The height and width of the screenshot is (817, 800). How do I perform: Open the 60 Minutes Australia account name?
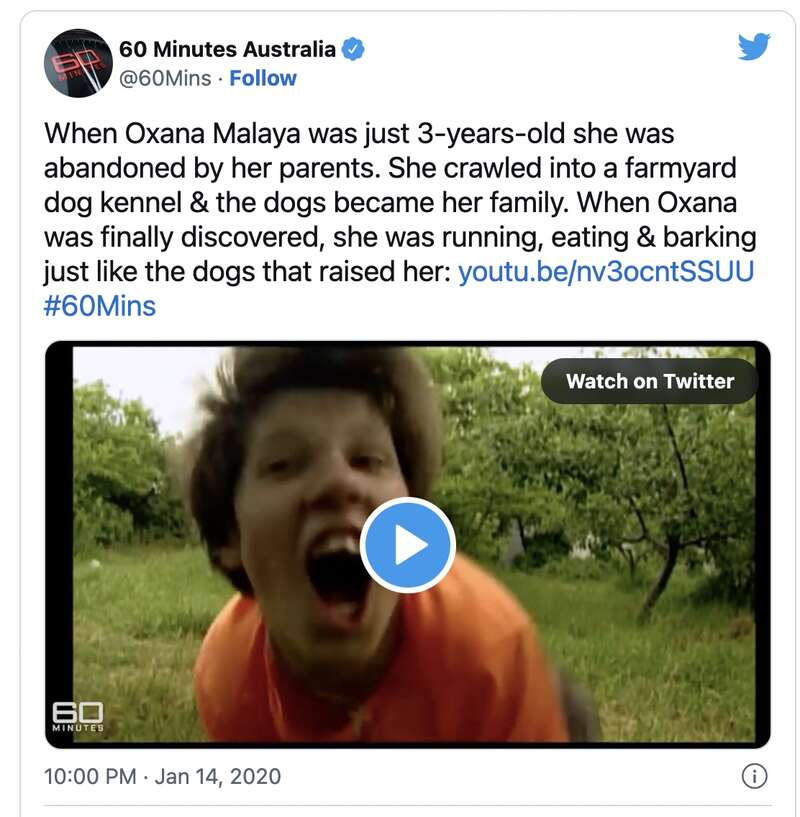[x=227, y=48]
